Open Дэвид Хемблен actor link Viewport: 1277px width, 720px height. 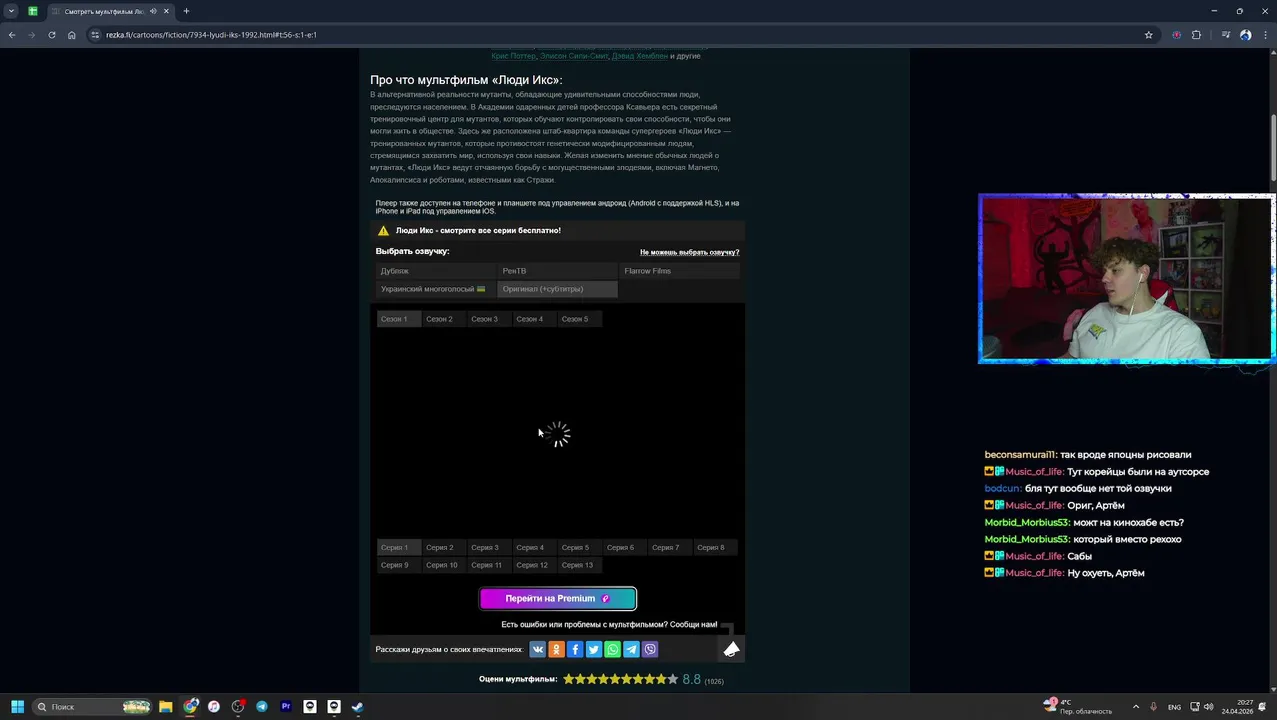pos(640,56)
